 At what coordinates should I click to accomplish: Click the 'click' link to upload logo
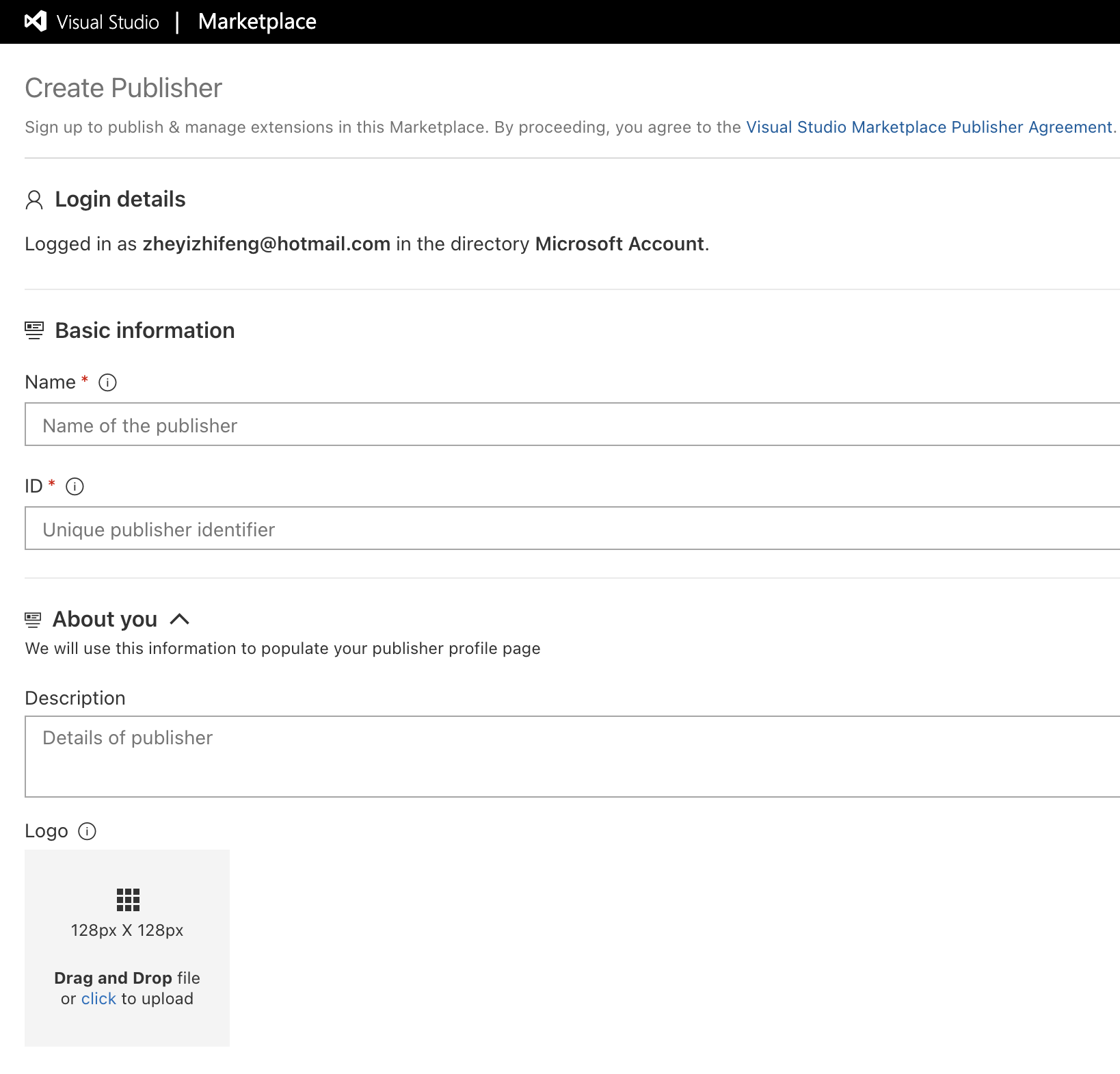coord(98,999)
